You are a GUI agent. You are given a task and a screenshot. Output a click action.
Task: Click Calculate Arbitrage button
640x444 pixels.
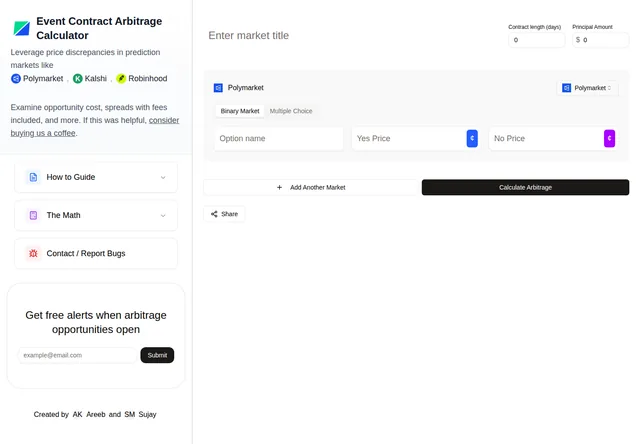[525, 187]
